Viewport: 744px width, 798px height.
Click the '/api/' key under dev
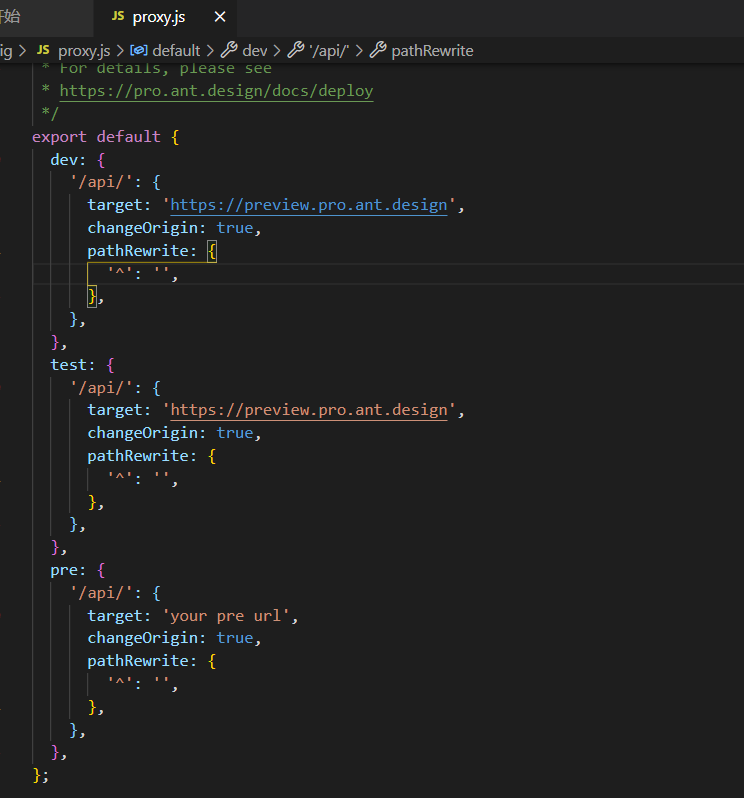click(101, 182)
